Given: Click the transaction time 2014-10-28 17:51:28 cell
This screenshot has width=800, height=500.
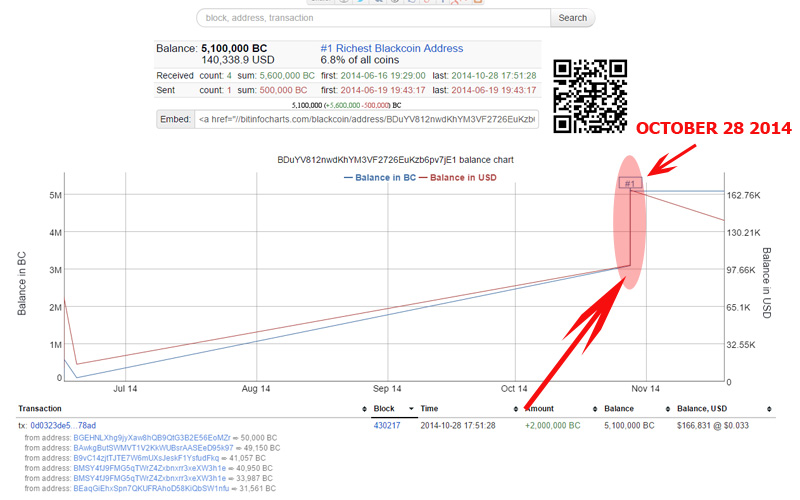Looking at the screenshot, I should click(x=458, y=426).
